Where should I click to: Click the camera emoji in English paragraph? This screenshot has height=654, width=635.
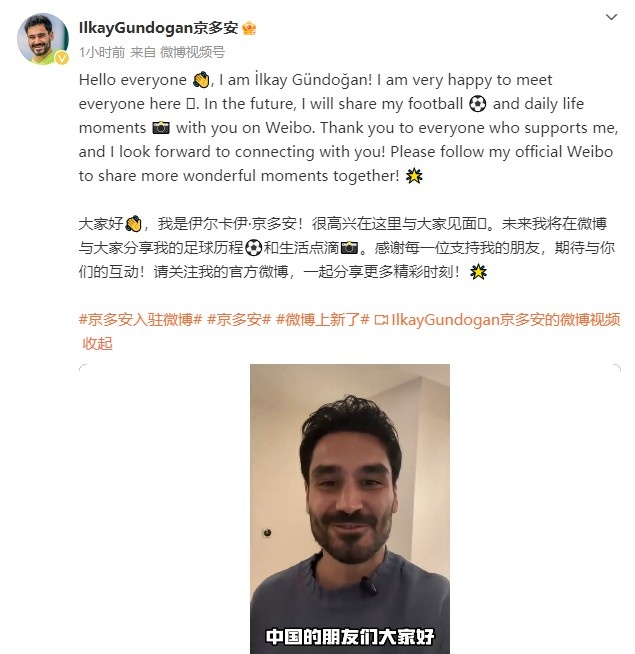click(161, 128)
